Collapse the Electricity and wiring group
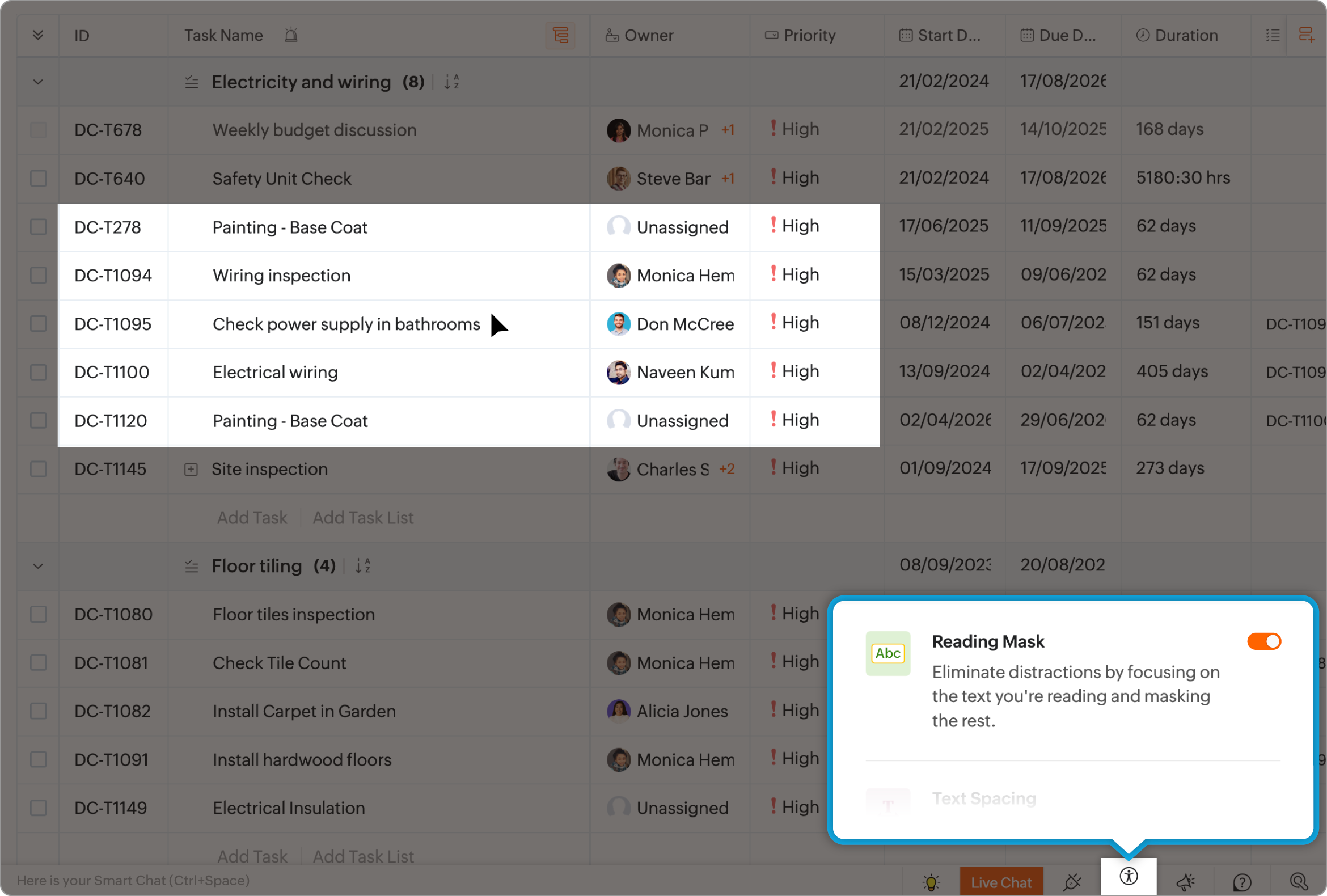The width and height of the screenshot is (1327, 896). tap(38, 82)
